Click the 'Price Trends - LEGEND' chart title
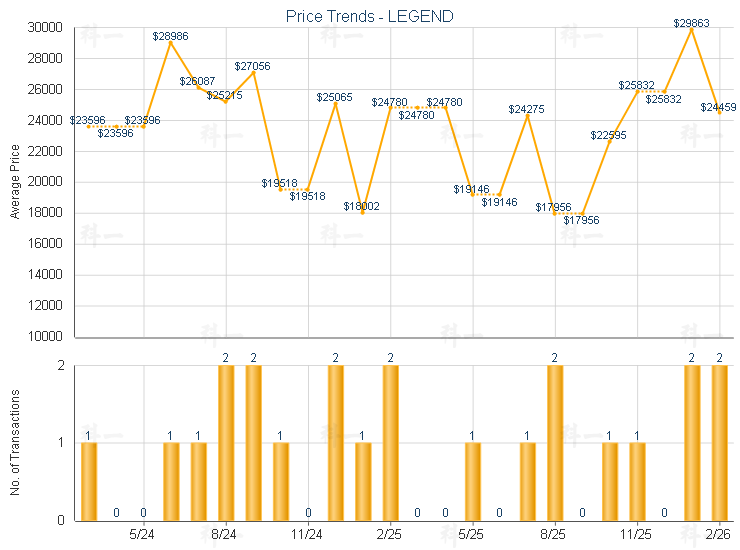This screenshot has width=740, height=550. [369, 16]
